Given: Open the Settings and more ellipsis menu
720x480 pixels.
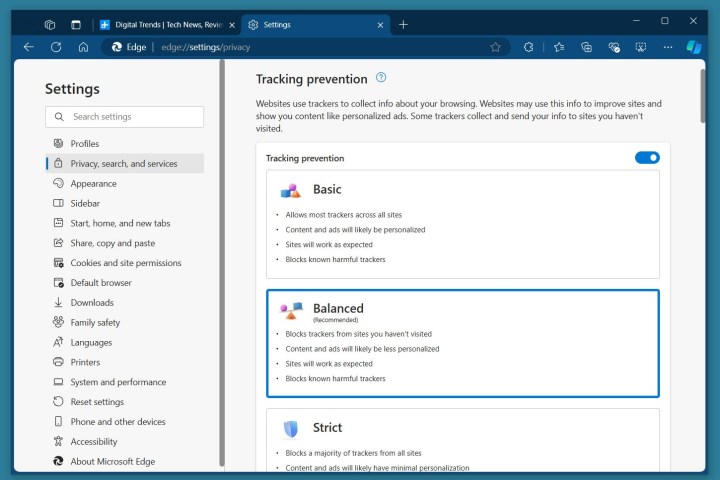Looking at the screenshot, I should click(x=667, y=46).
